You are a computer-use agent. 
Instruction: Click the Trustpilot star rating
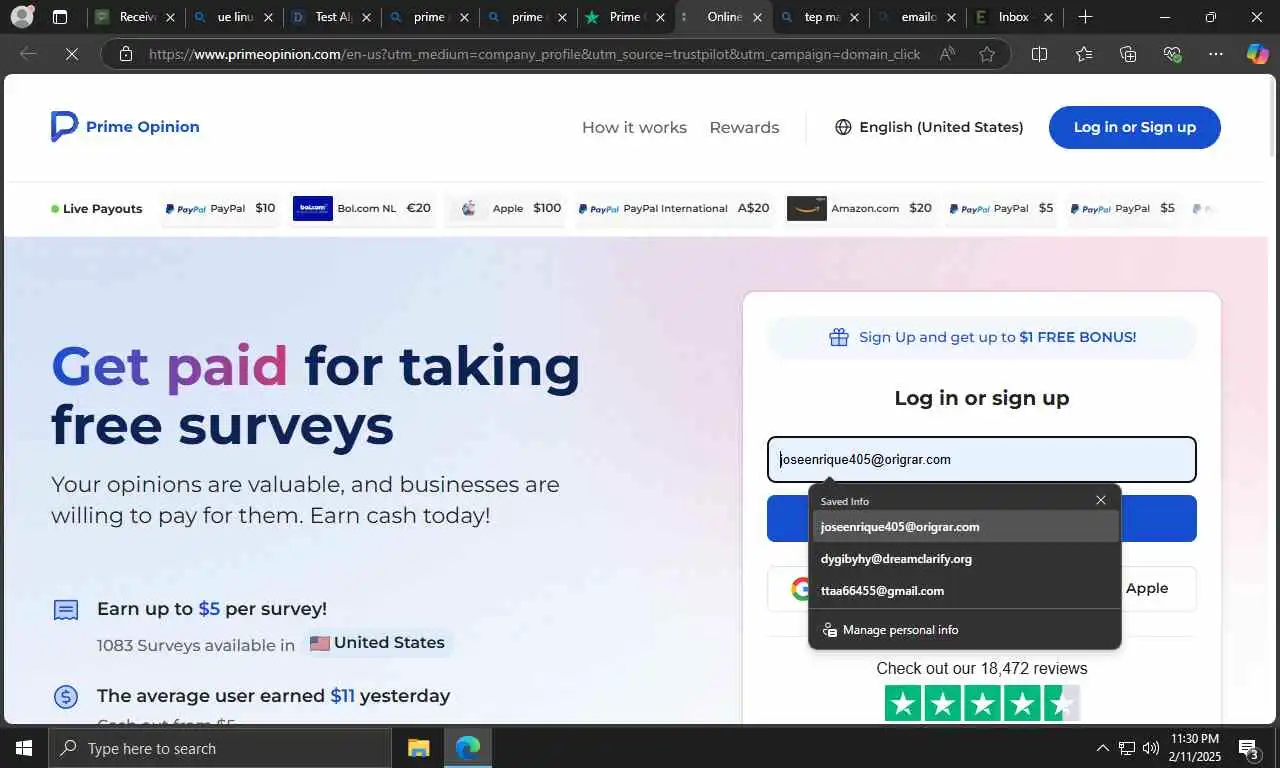click(x=982, y=704)
